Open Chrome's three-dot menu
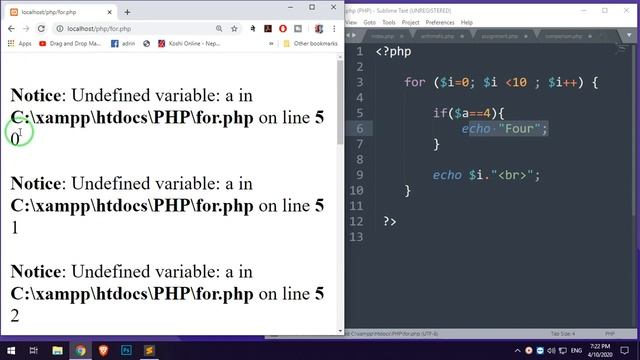 click(334, 29)
